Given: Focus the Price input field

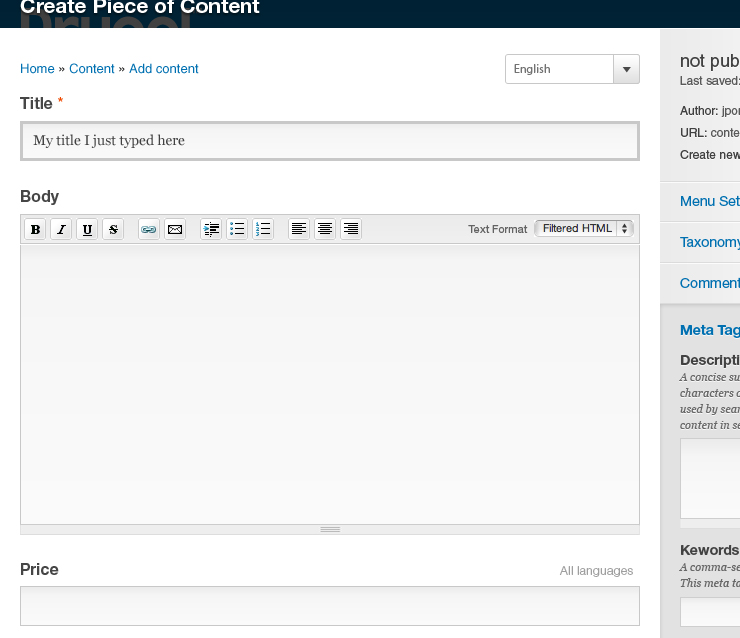Looking at the screenshot, I should pyautogui.click(x=330, y=606).
